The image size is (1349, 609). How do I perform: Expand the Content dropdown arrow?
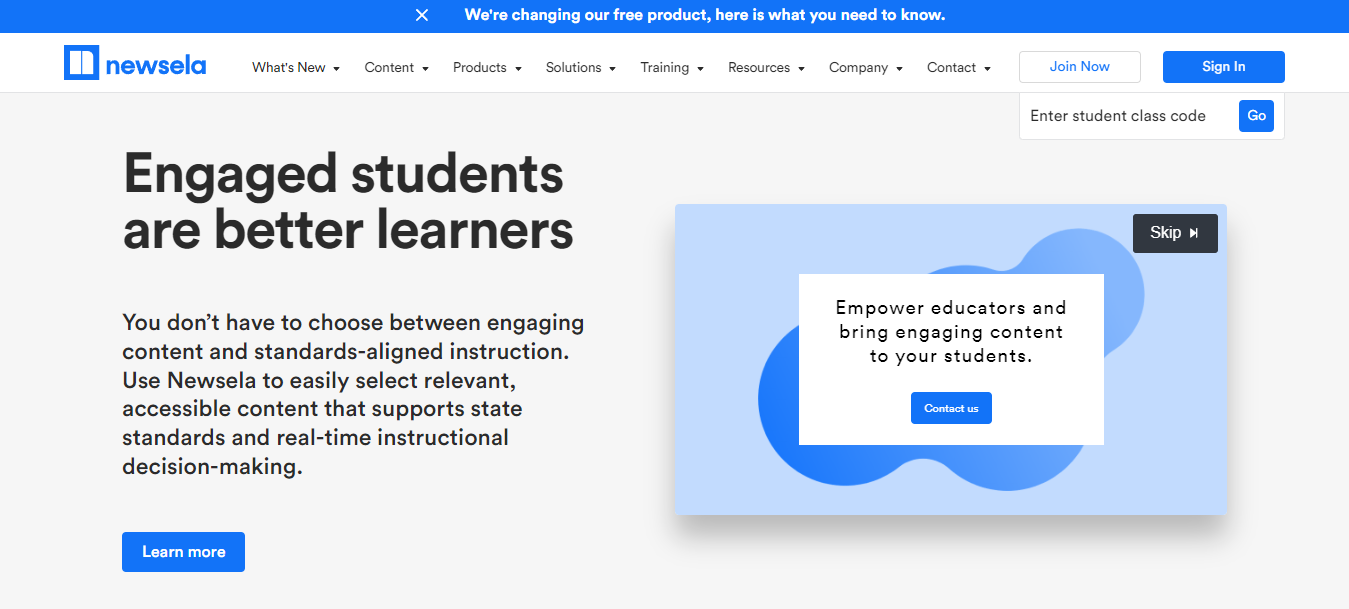pyautogui.click(x=425, y=69)
